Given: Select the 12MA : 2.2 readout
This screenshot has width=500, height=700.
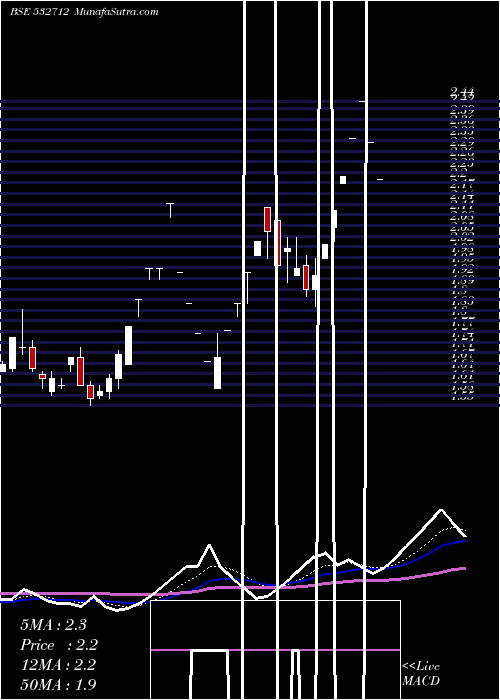Looking at the screenshot, I should (58, 665).
